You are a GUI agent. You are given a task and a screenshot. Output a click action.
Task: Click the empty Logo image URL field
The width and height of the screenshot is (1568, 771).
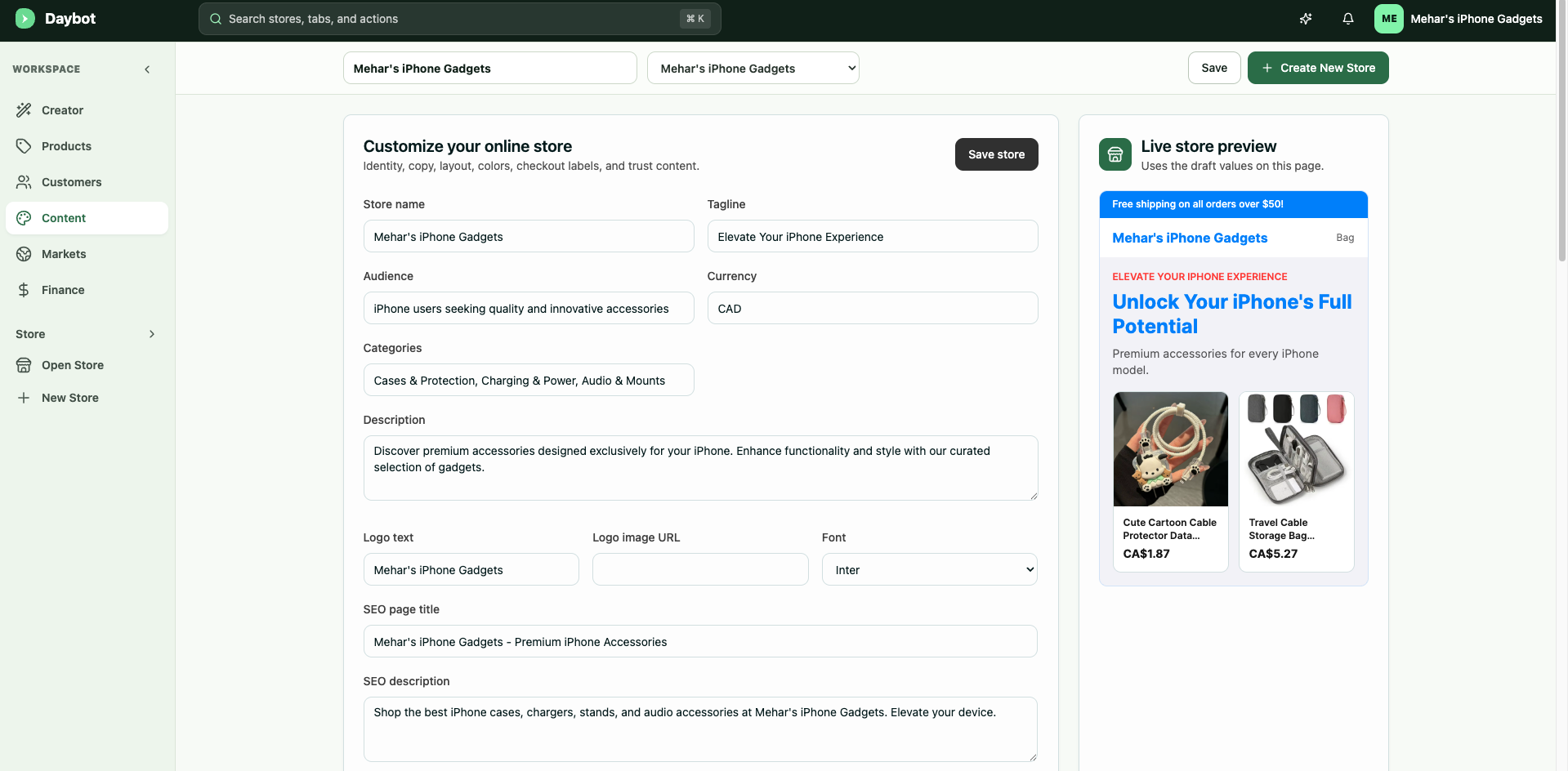pyautogui.click(x=700, y=569)
